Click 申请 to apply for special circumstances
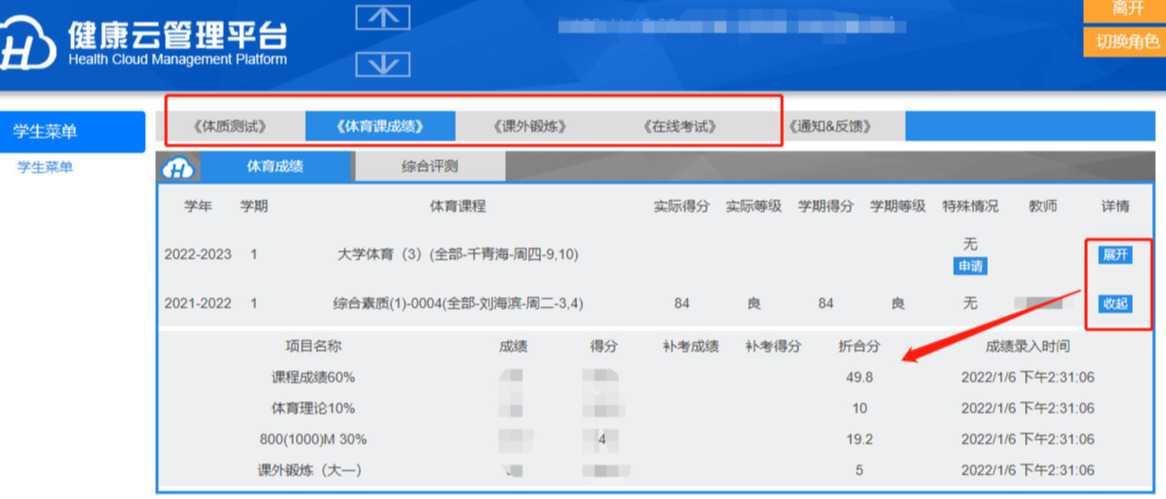 point(970,267)
